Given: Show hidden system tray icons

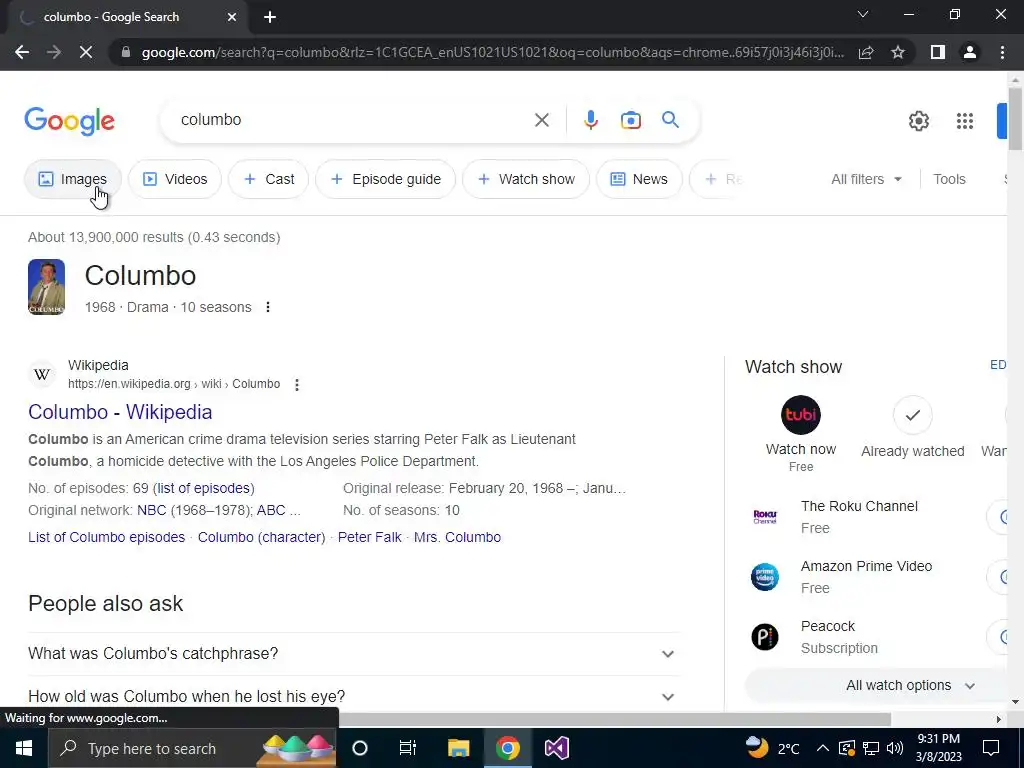Looking at the screenshot, I should [823, 748].
